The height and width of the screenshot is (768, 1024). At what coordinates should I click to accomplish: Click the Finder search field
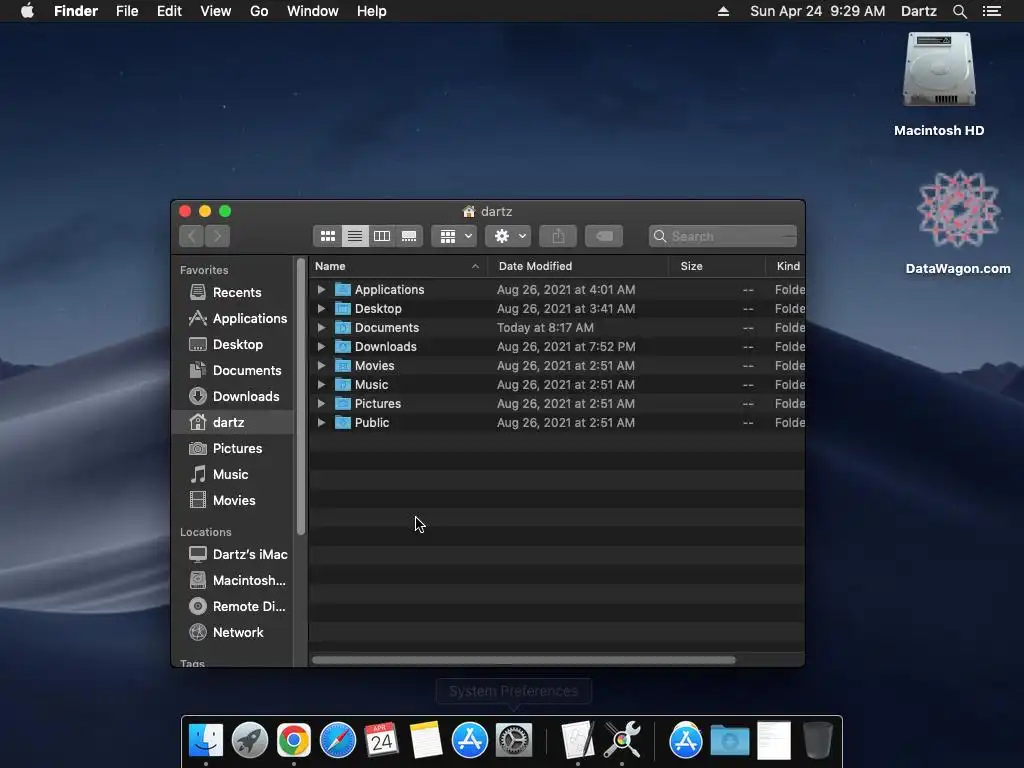tap(723, 236)
